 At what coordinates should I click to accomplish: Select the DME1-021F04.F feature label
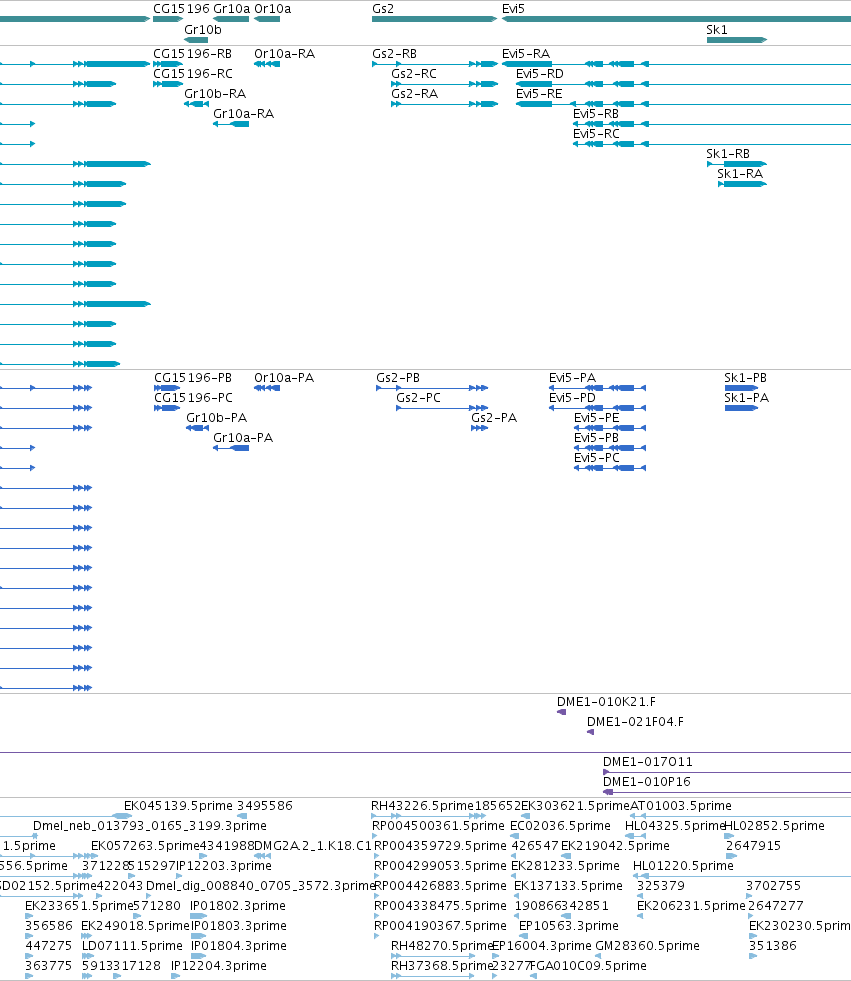(635, 722)
